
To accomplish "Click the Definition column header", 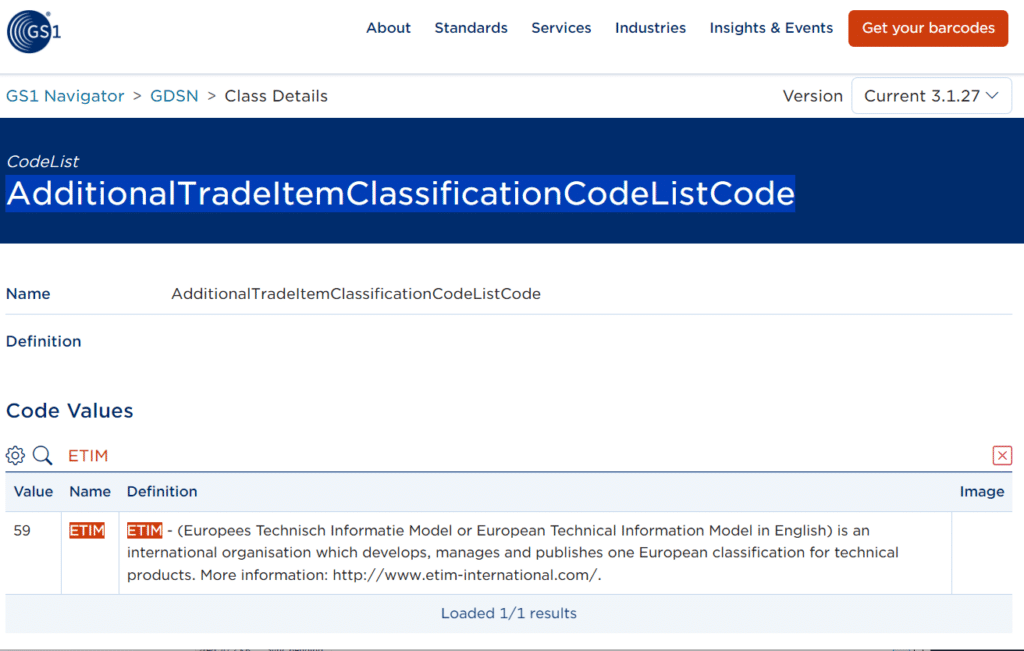I will [162, 491].
